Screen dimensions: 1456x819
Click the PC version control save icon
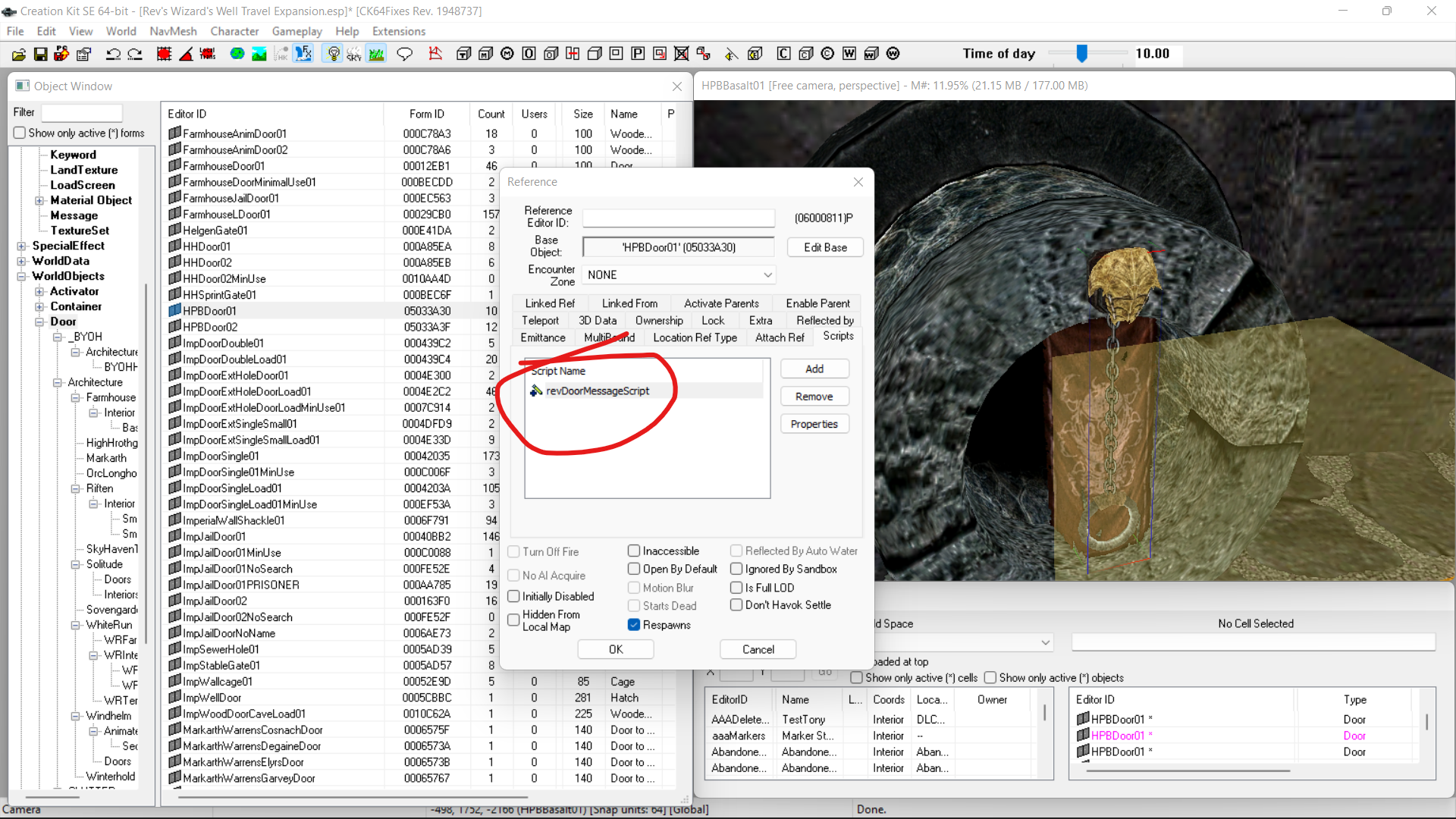coord(62,54)
